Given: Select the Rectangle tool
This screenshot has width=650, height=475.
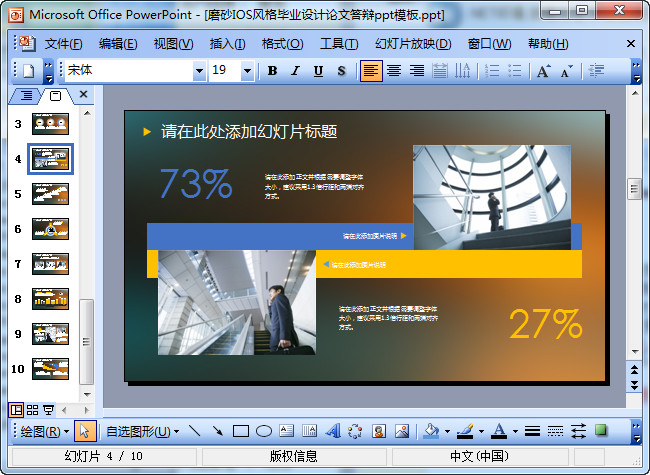Looking at the screenshot, I should point(241,431).
